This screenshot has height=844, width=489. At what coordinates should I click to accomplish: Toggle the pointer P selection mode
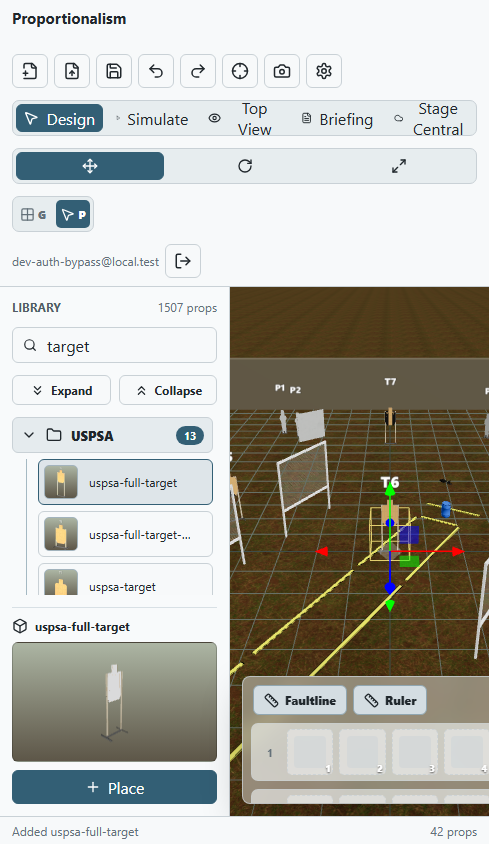click(73, 215)
